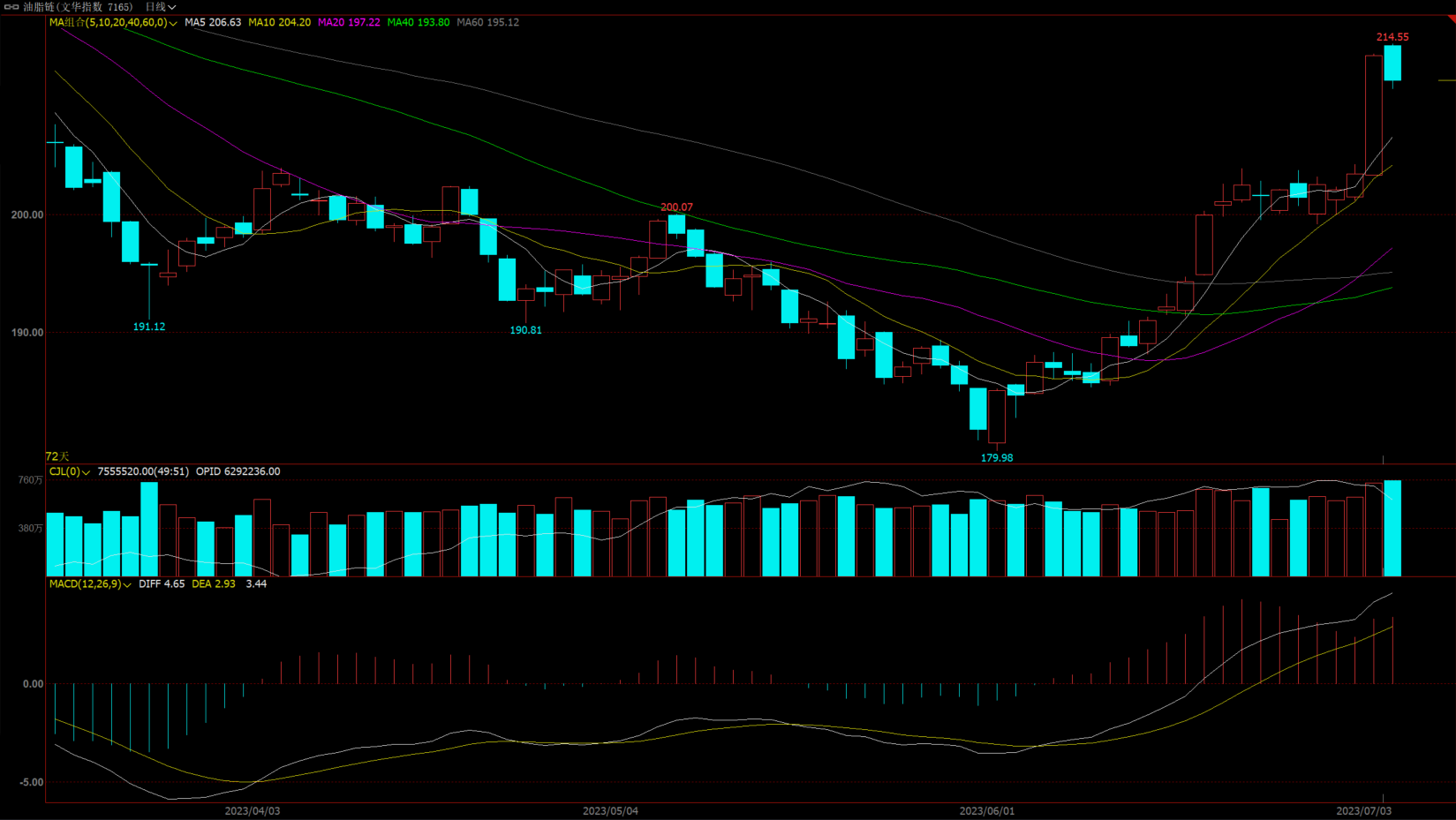Select the latest cyan candlestick below 214.55
The image size is (1456, 820).
tap(1392, 64)
